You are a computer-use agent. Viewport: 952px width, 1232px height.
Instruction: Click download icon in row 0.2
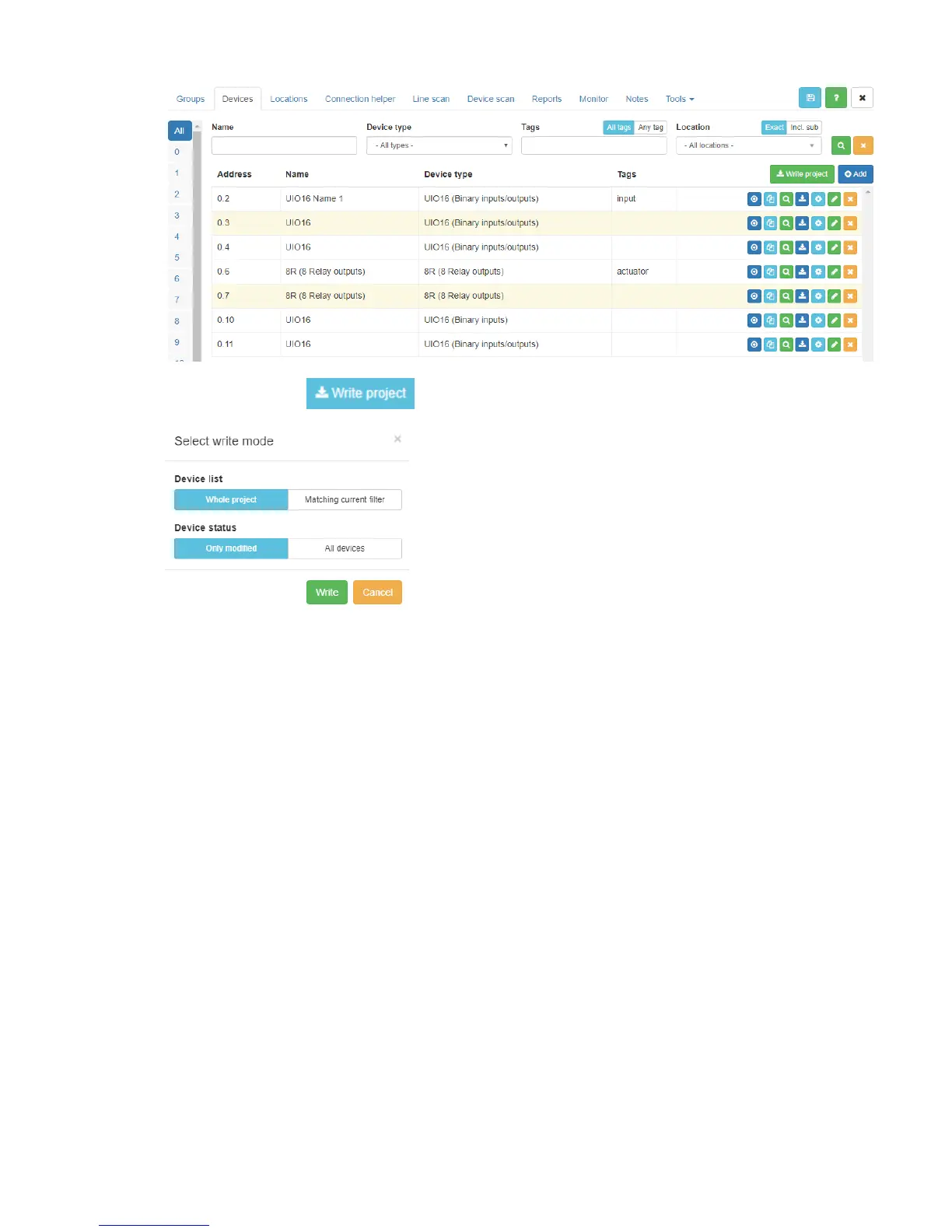coord(802,199)
